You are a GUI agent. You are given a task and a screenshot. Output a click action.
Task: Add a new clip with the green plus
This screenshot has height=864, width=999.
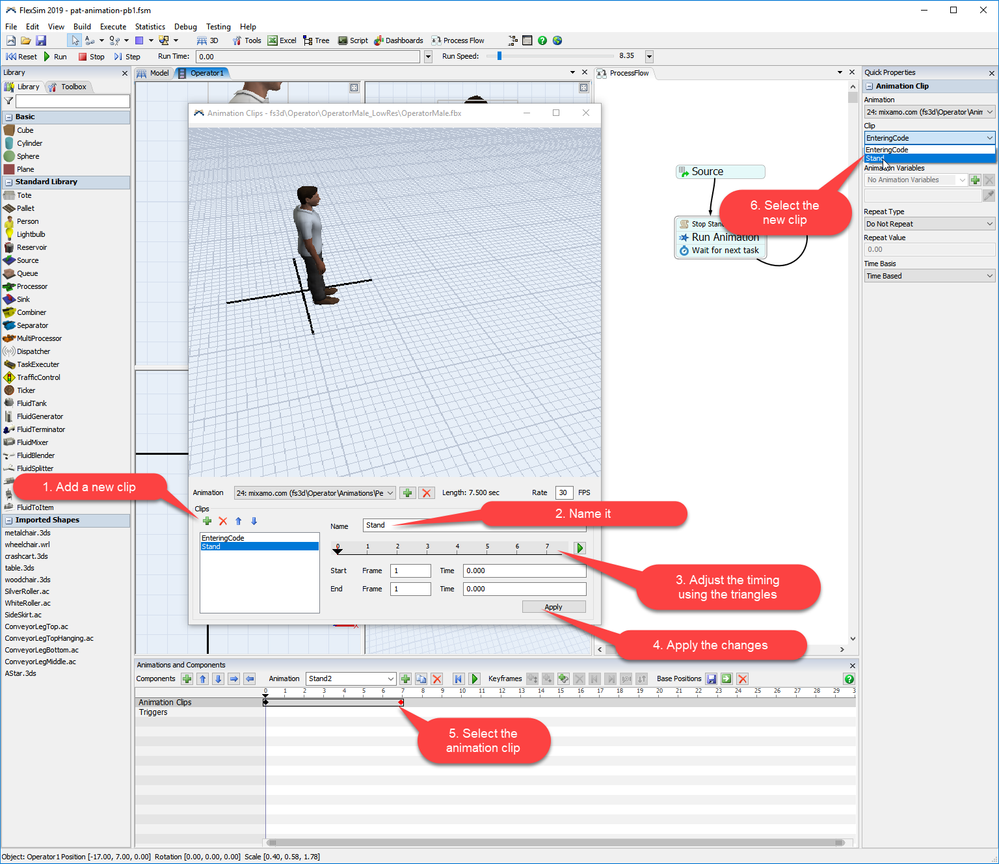click(207, 521)
